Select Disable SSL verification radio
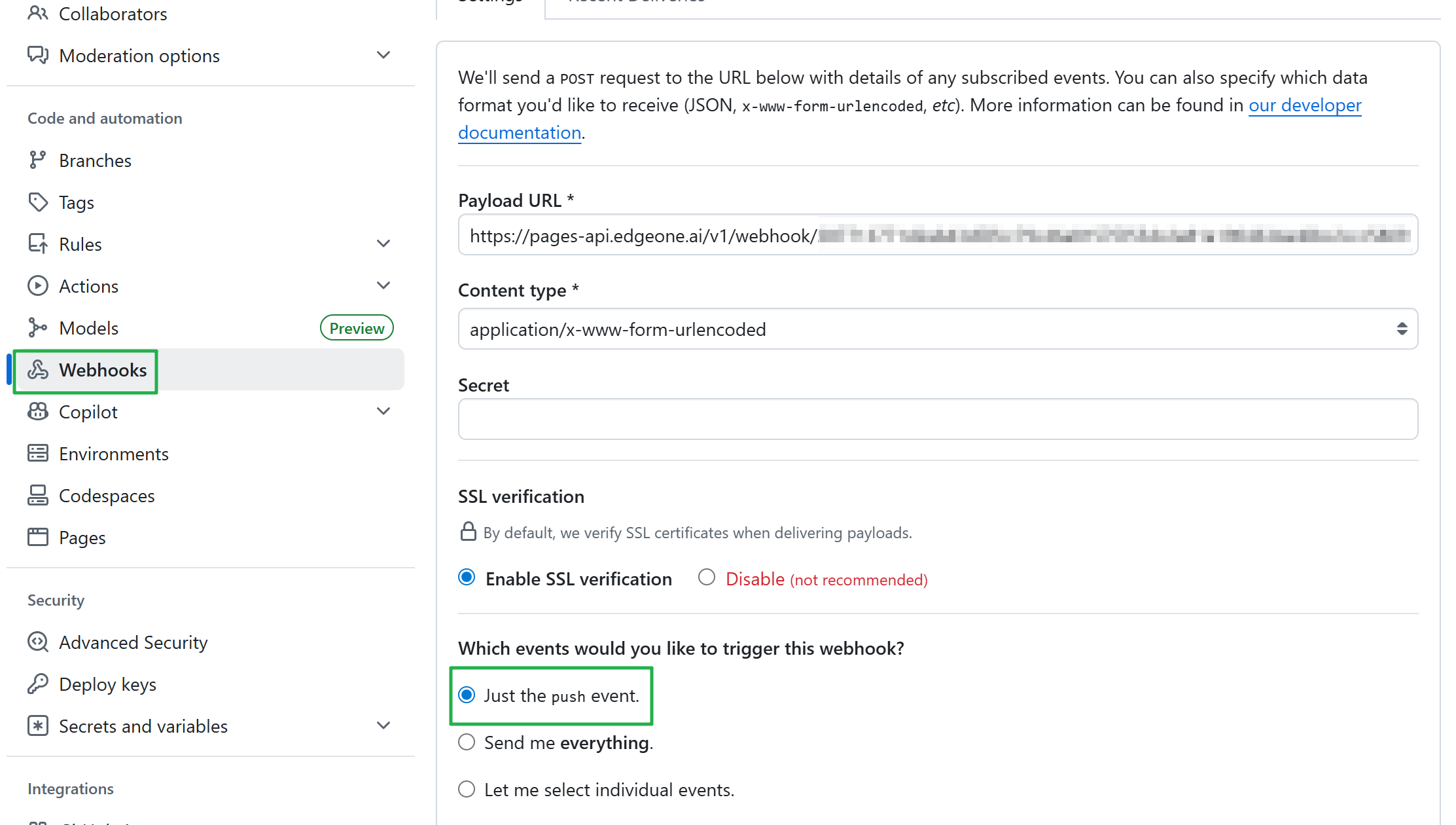 coord(706,577)
